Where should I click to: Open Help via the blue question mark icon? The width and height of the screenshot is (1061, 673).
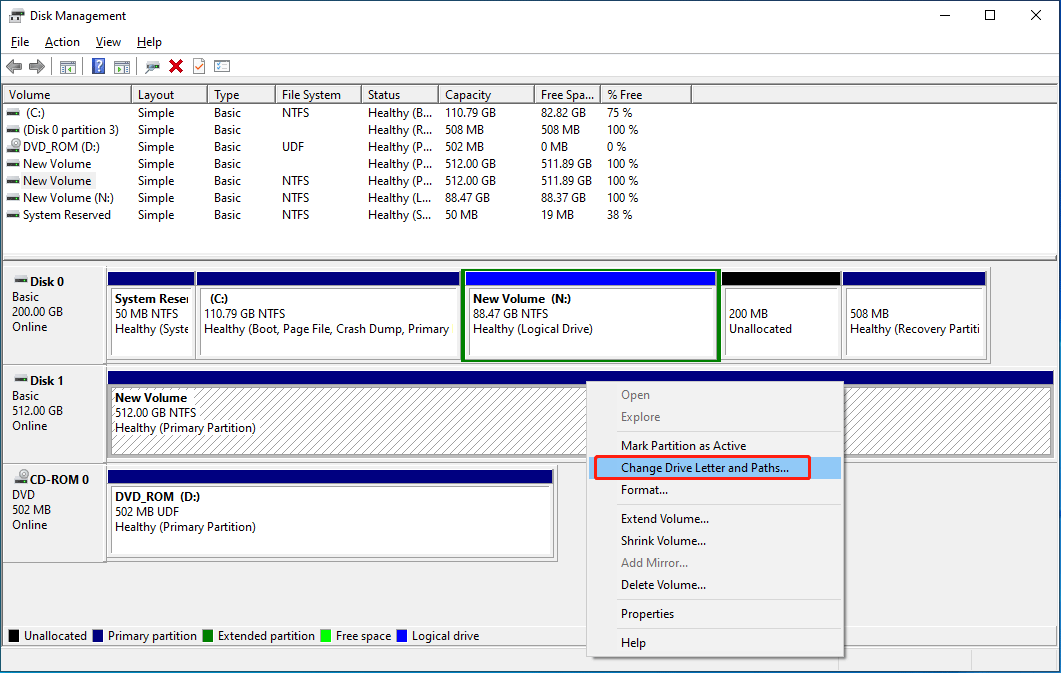pos(98,67)
